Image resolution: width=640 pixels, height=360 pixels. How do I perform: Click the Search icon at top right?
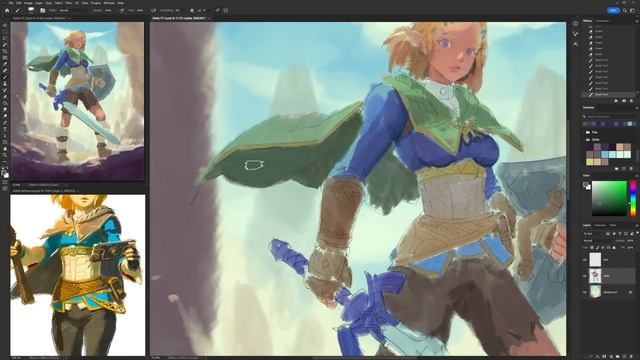(625, 10)
